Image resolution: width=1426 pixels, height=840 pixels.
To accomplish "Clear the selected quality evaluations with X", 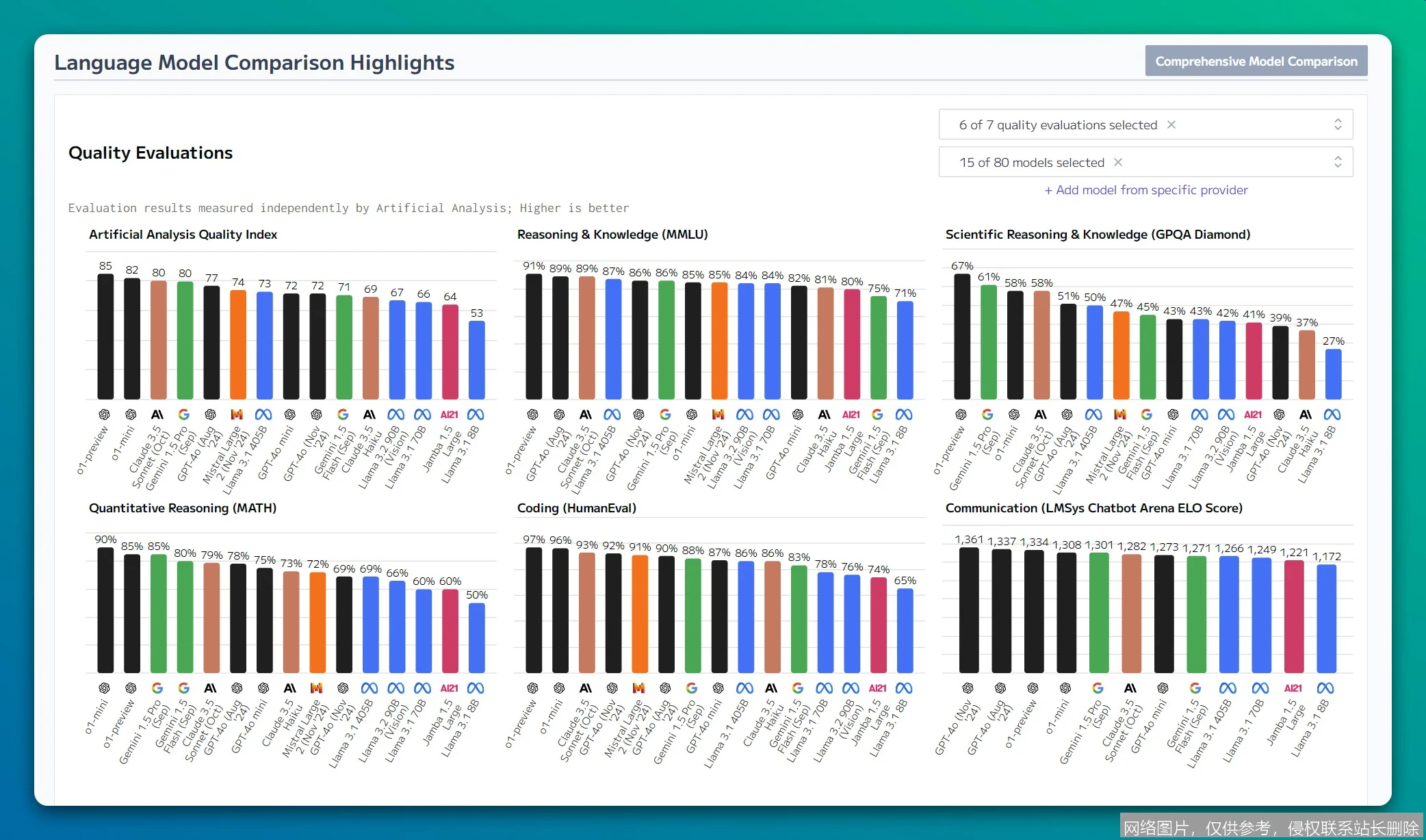I will click(1171, 124).
